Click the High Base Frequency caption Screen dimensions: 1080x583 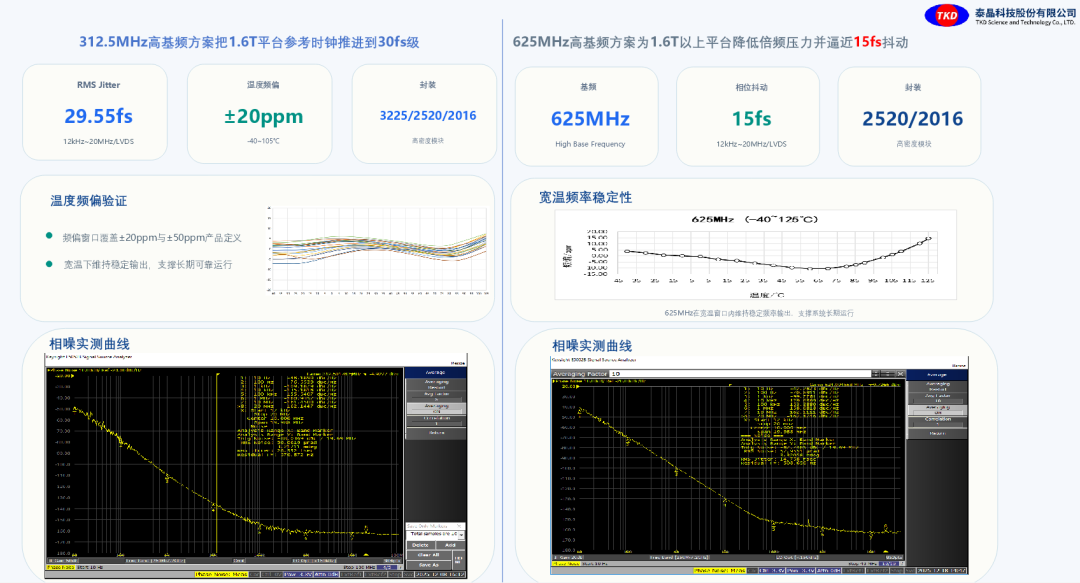coord(590,144)
